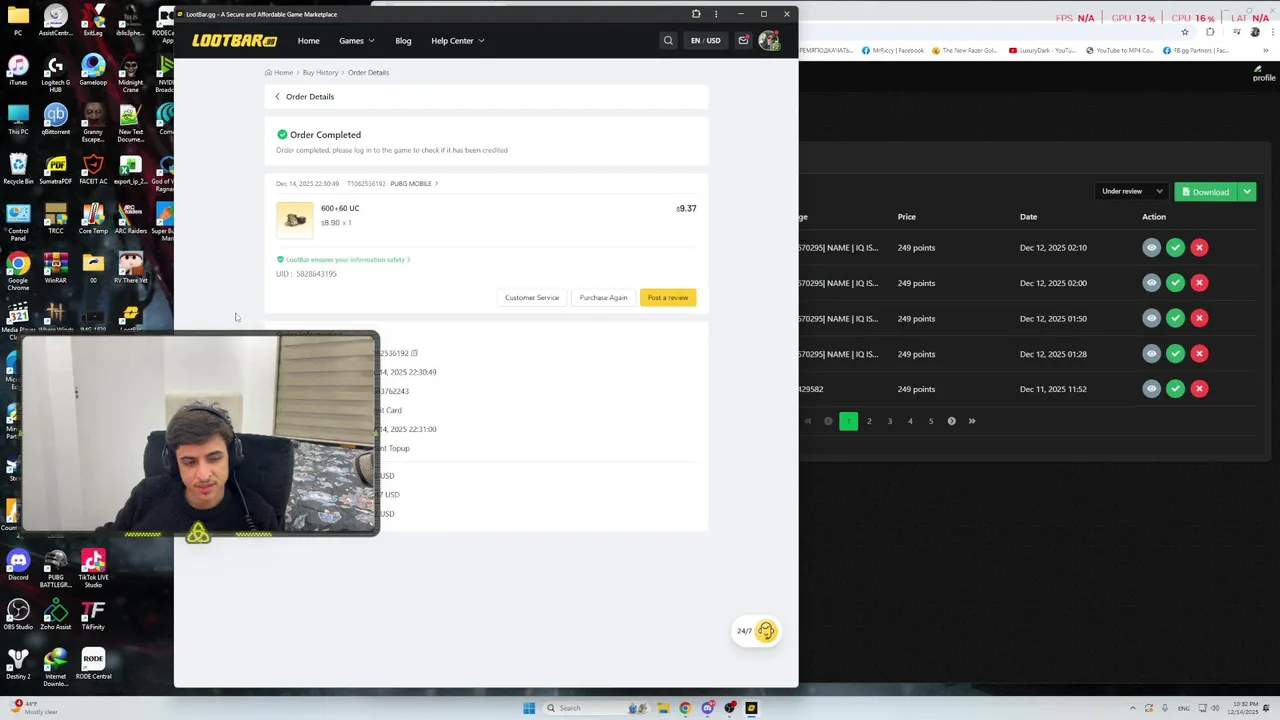Open Discord desktop shortcut

click(x=18, y=565)
